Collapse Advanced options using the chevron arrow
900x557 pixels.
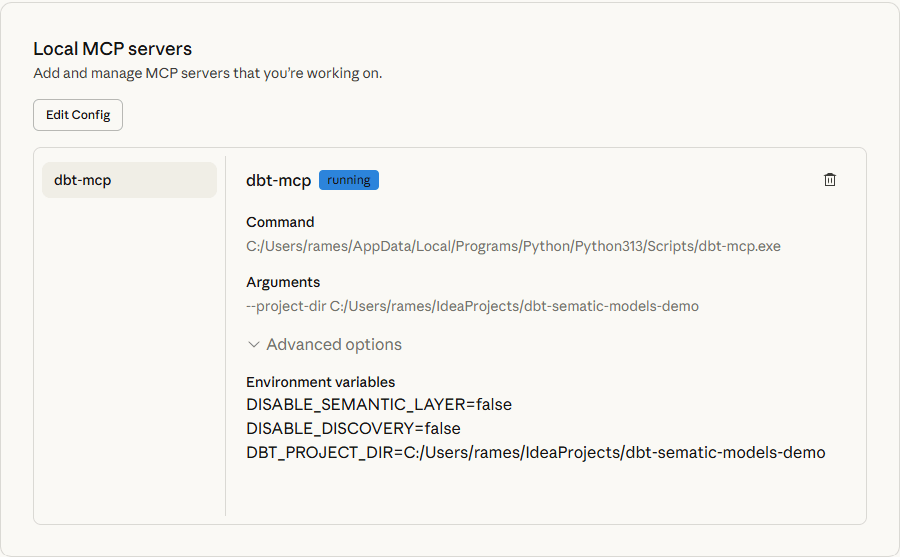click(254, 345)
